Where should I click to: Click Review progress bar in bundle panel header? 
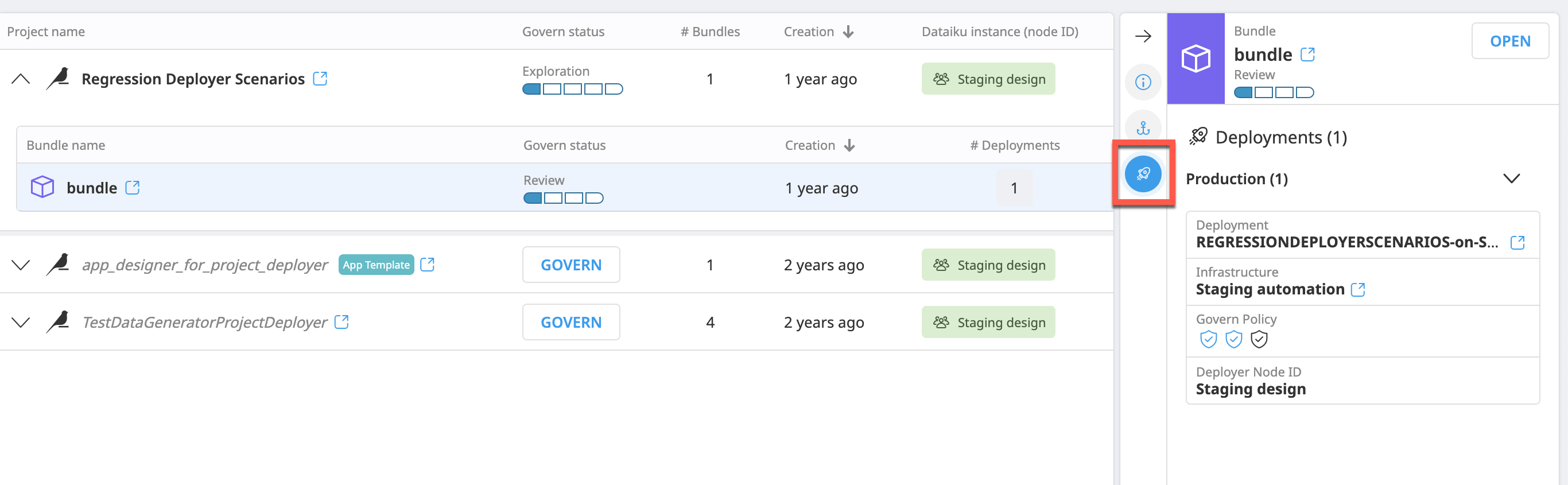1274,92
